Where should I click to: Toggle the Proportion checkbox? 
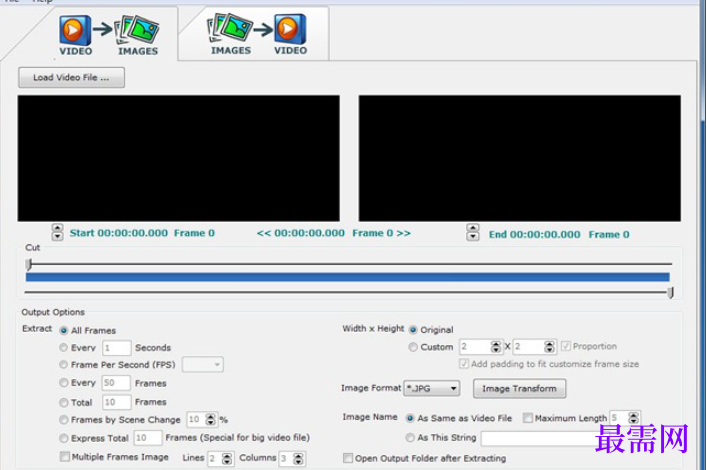pos(565,346)
